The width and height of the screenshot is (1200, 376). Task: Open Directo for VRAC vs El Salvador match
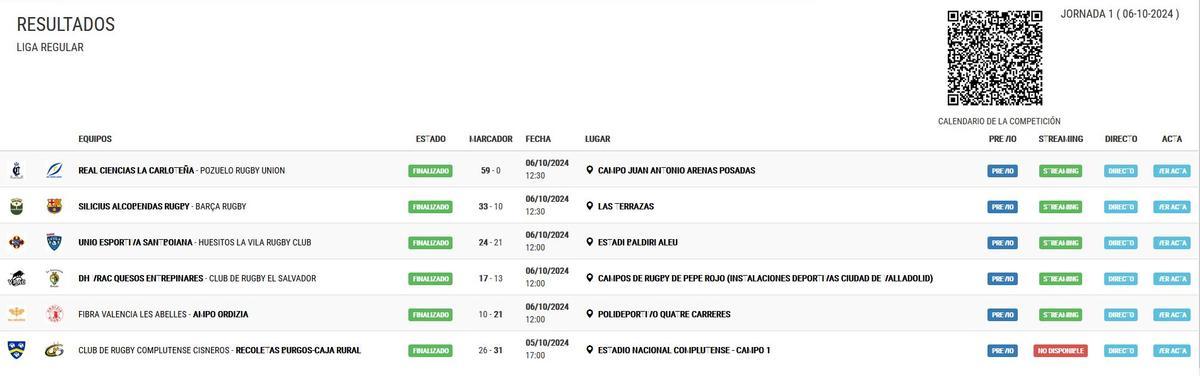(x=1121, y=279)
